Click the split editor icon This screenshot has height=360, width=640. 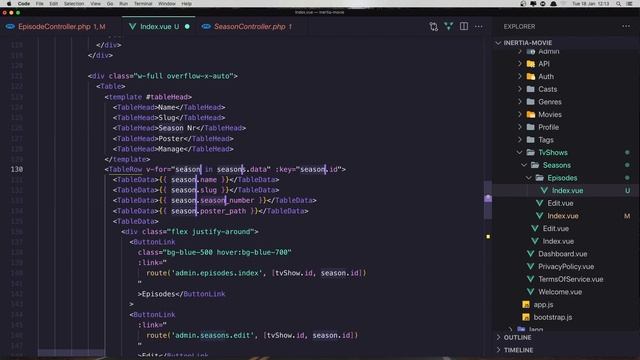click(464, 26)
